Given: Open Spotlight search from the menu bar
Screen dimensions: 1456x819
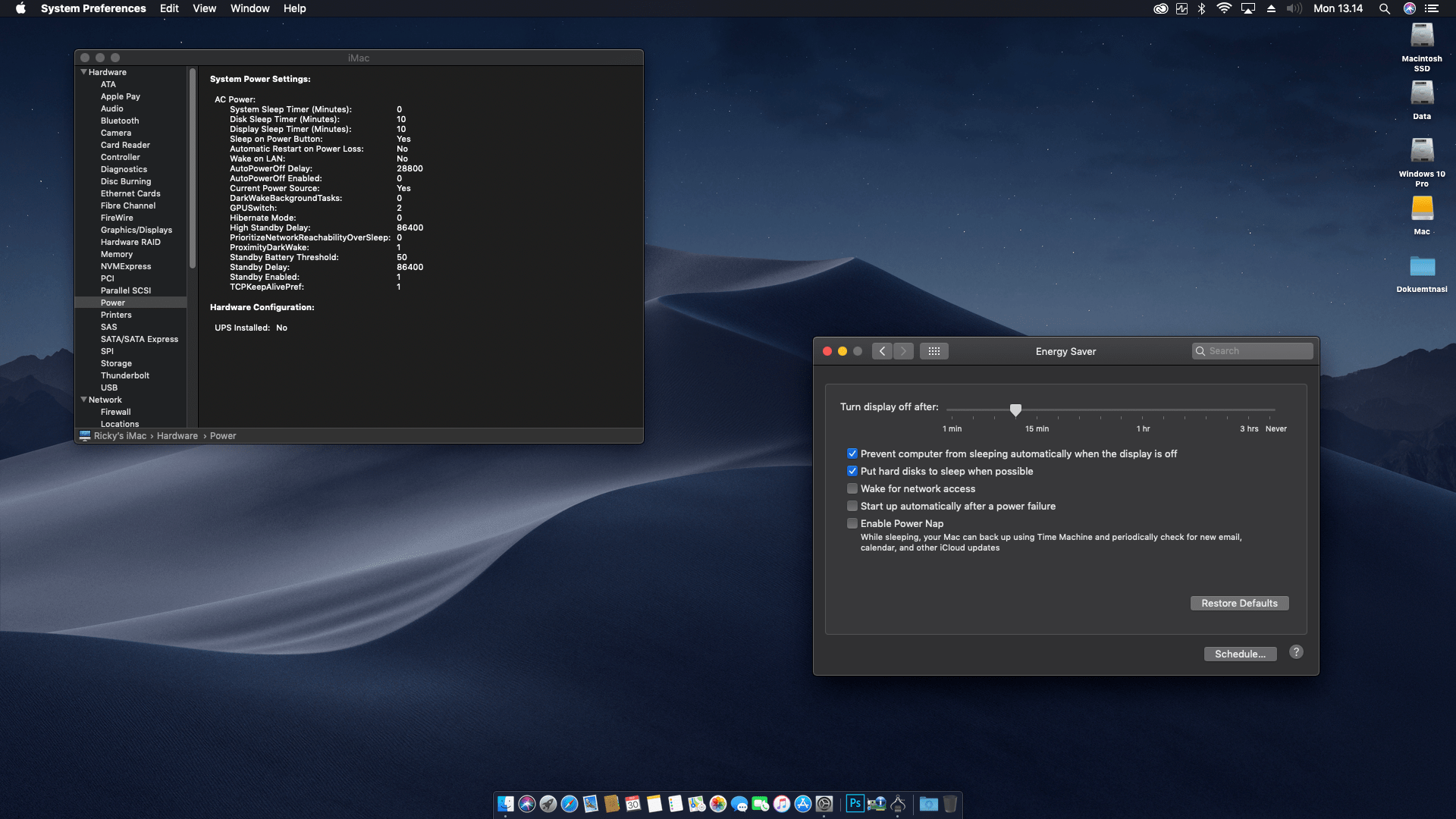Looking at the screenshot, I should pos(1385,8).
